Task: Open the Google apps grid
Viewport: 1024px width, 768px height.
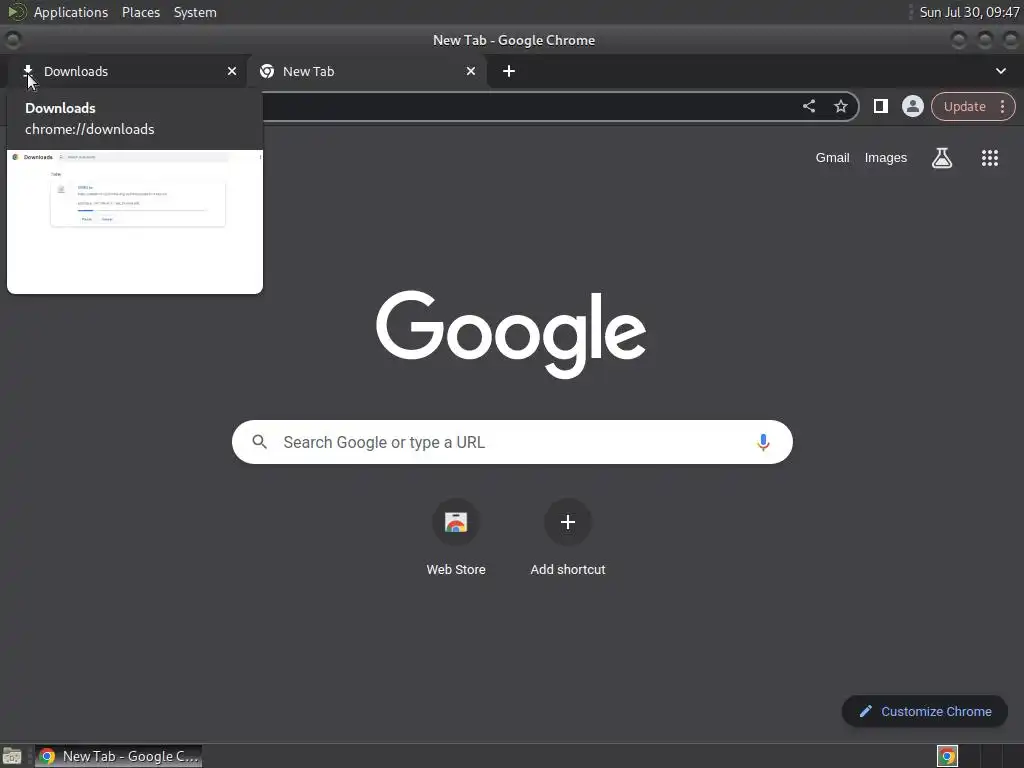Action: [x=990, y=157]
